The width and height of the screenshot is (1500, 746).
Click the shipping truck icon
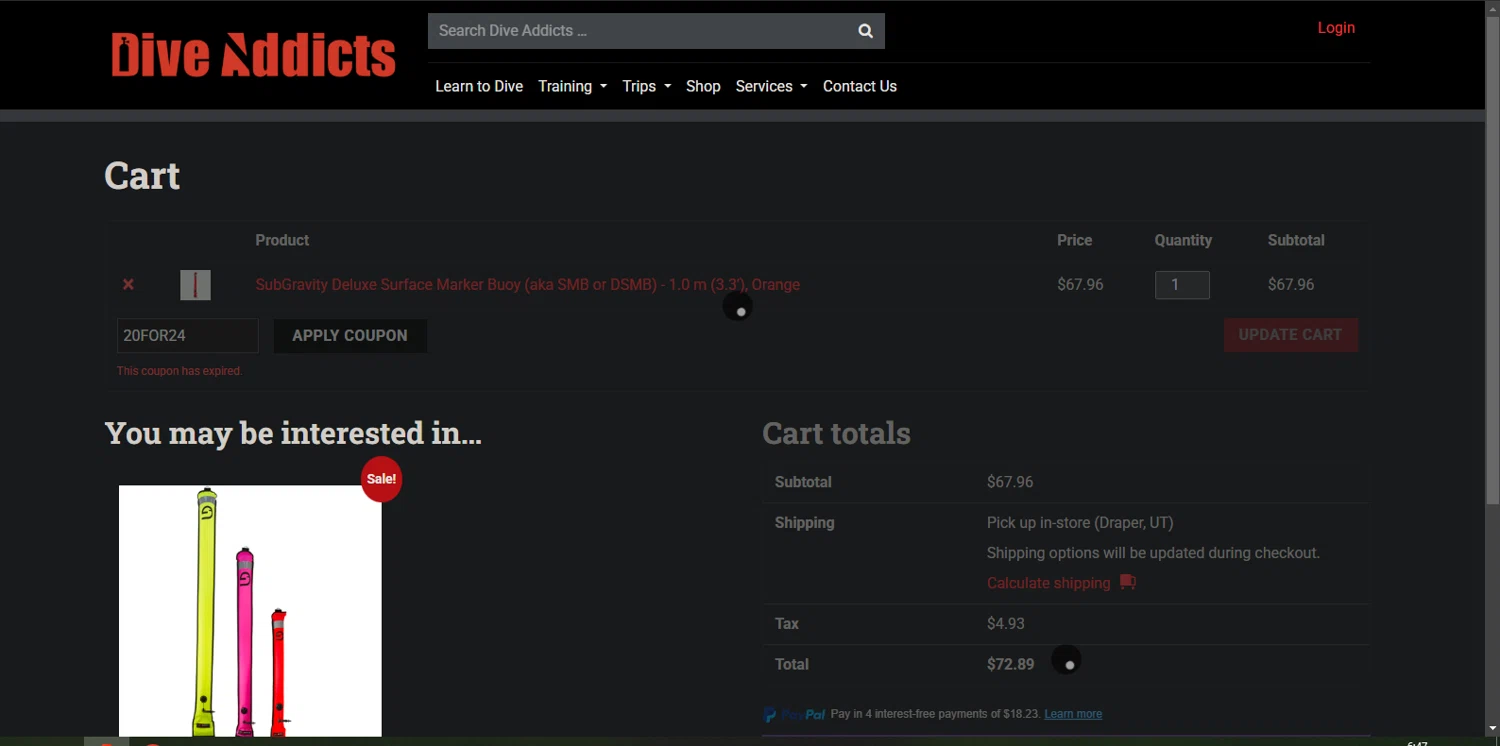pyautogui.click(x=1128, y=582)
